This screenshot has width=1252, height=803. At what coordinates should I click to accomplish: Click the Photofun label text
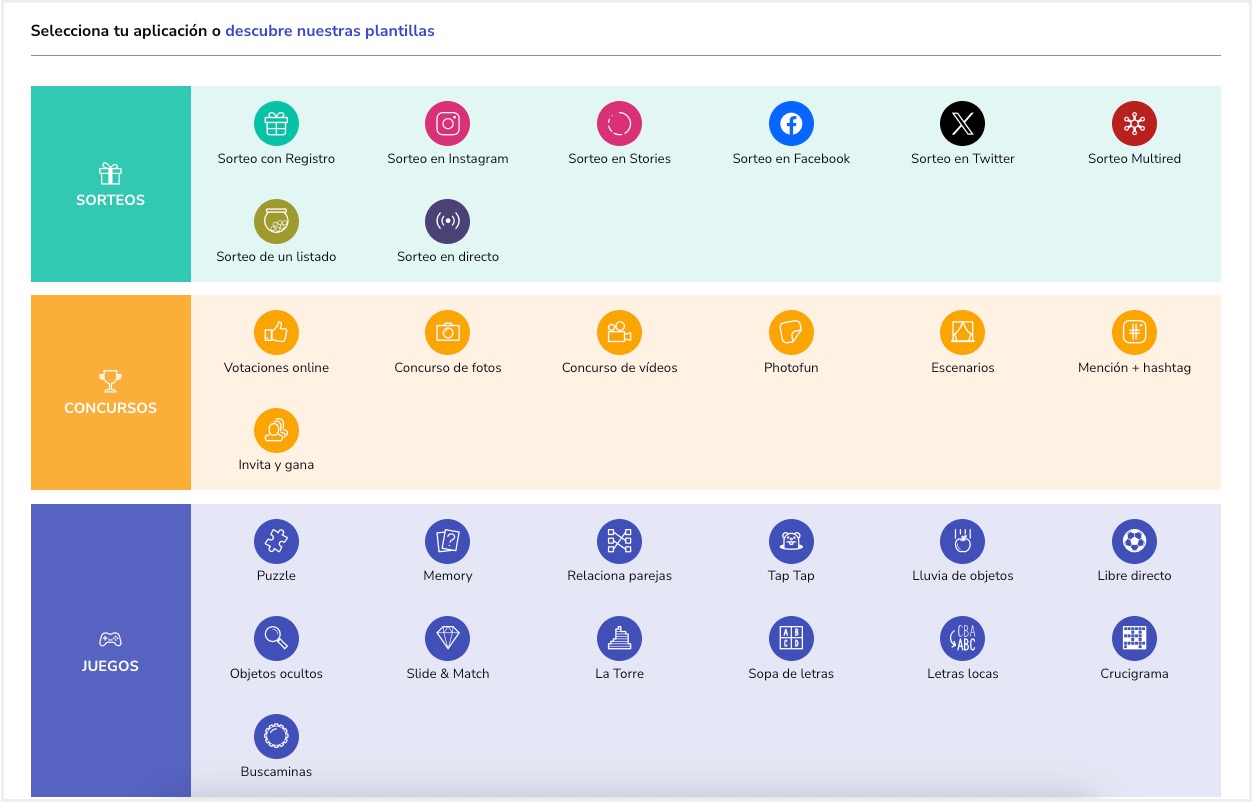(x=790, y=368)
